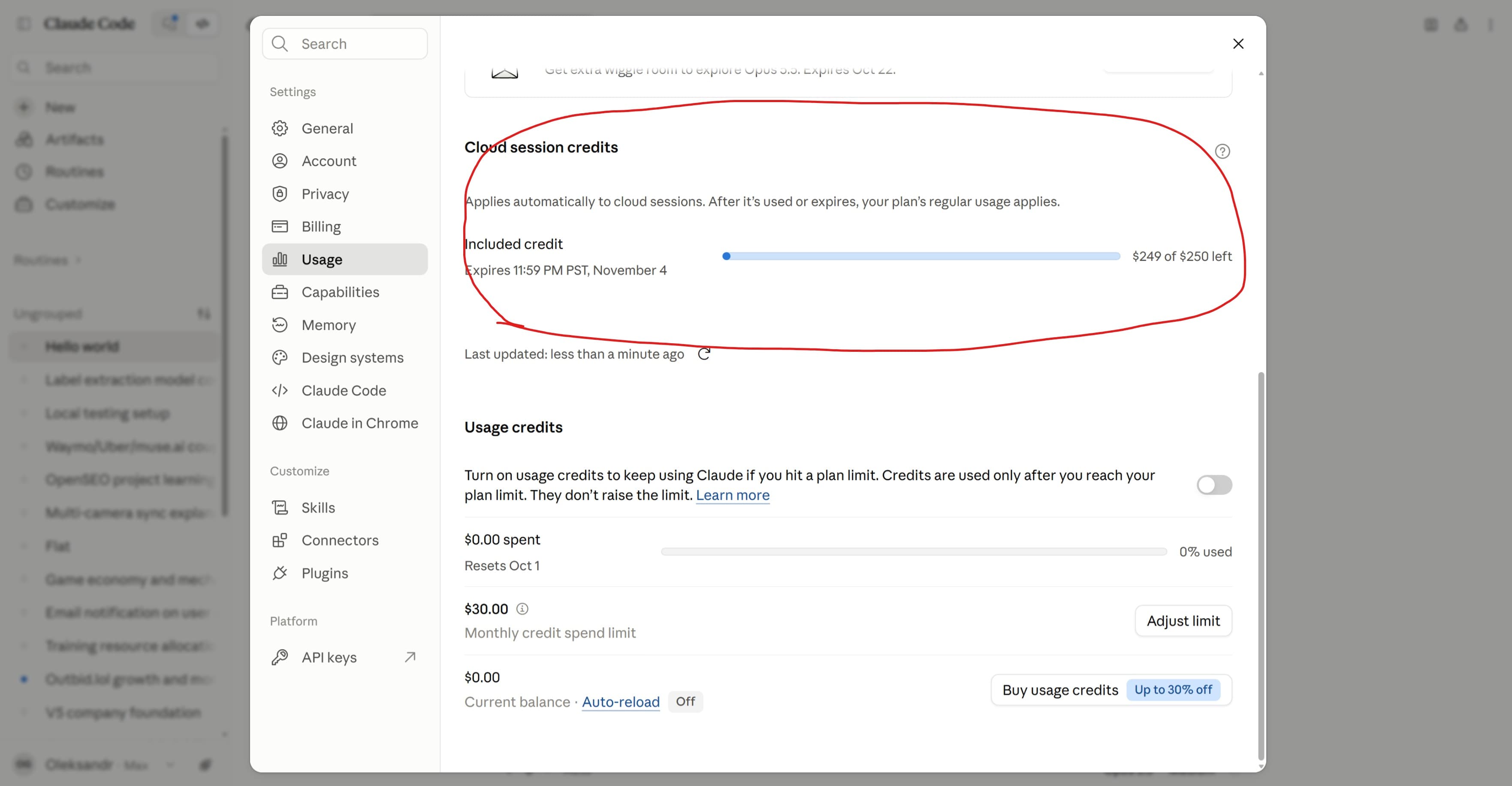The image size is (1512, 786).
Task: Click the icon right of Oleksandr's name
Action: tap(205, 764)
